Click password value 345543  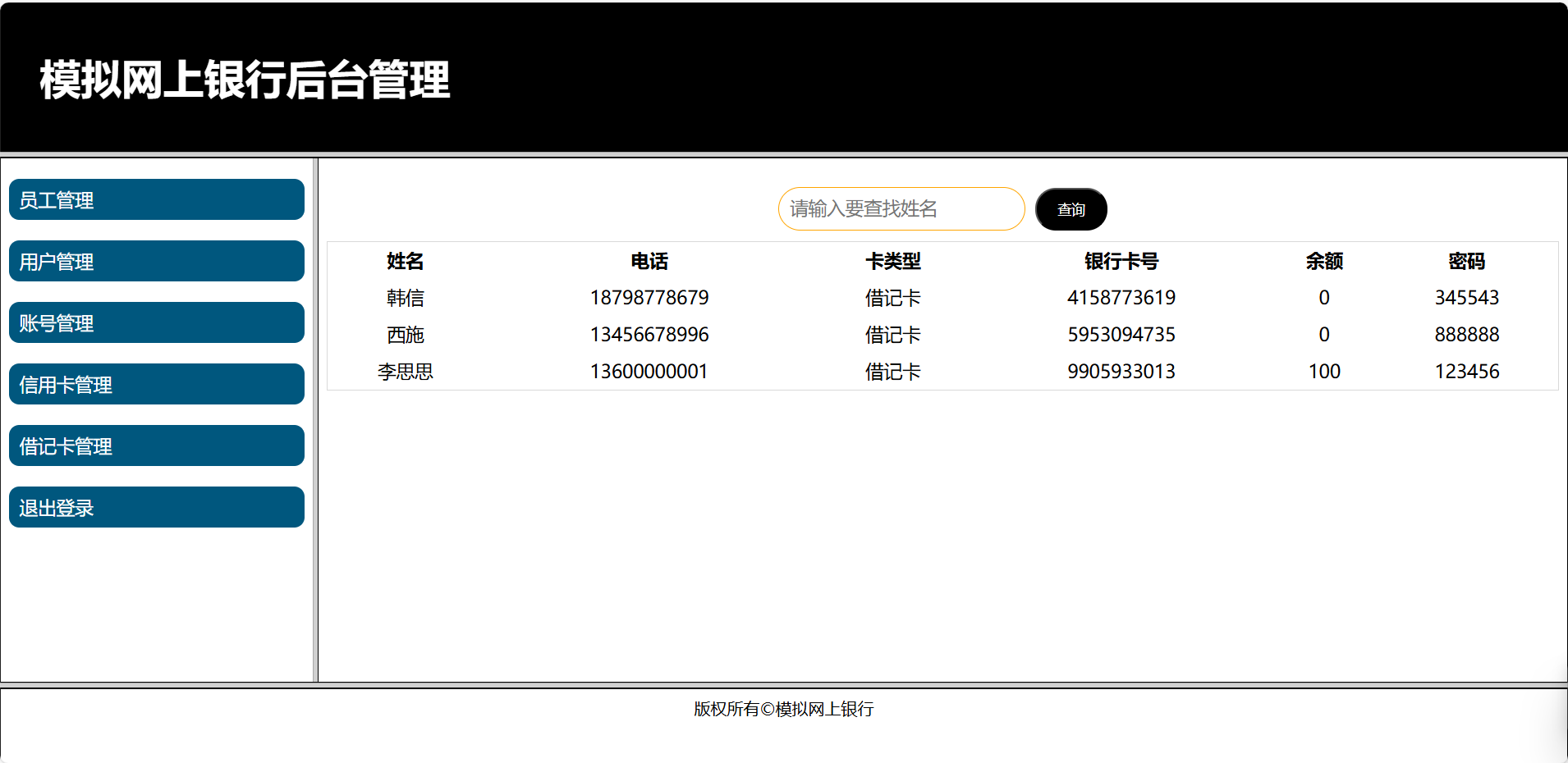(1466, 298)
